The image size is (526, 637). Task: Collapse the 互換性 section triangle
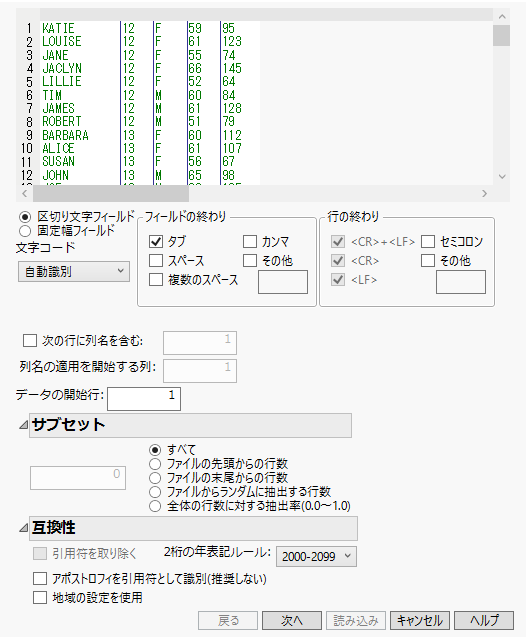tap(24, 528)
